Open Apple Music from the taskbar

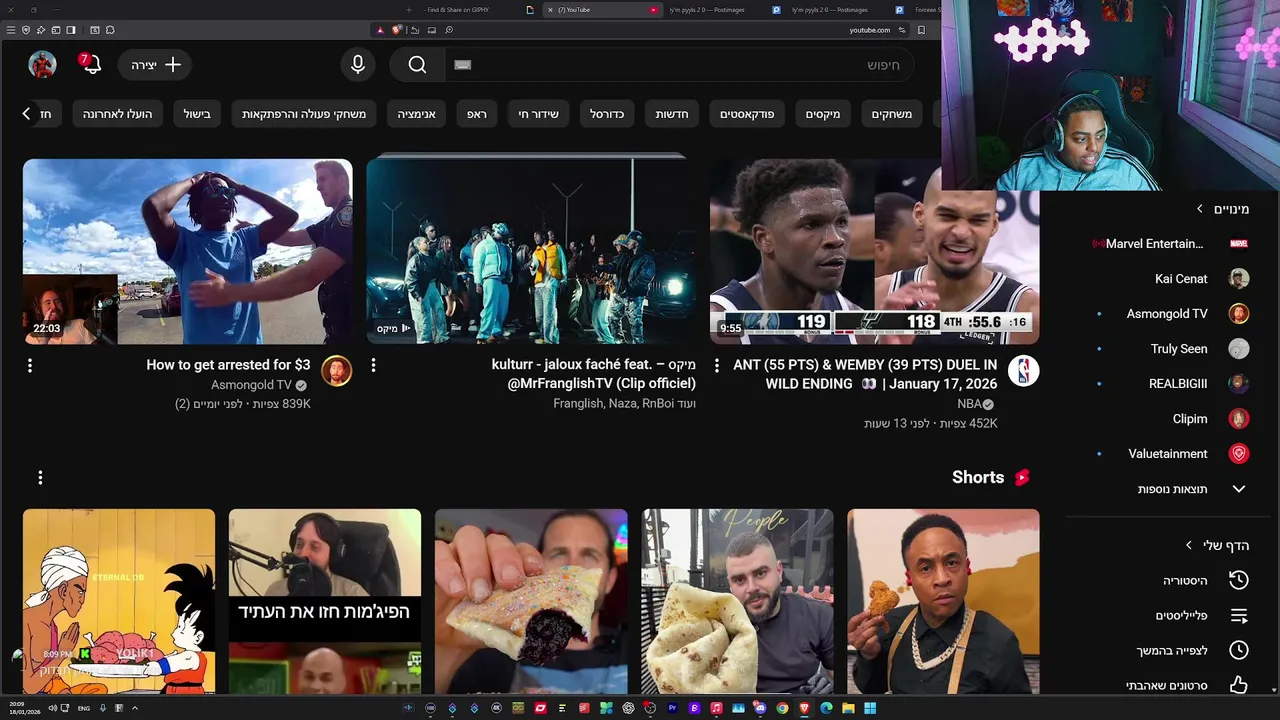(x=716, y=708)
